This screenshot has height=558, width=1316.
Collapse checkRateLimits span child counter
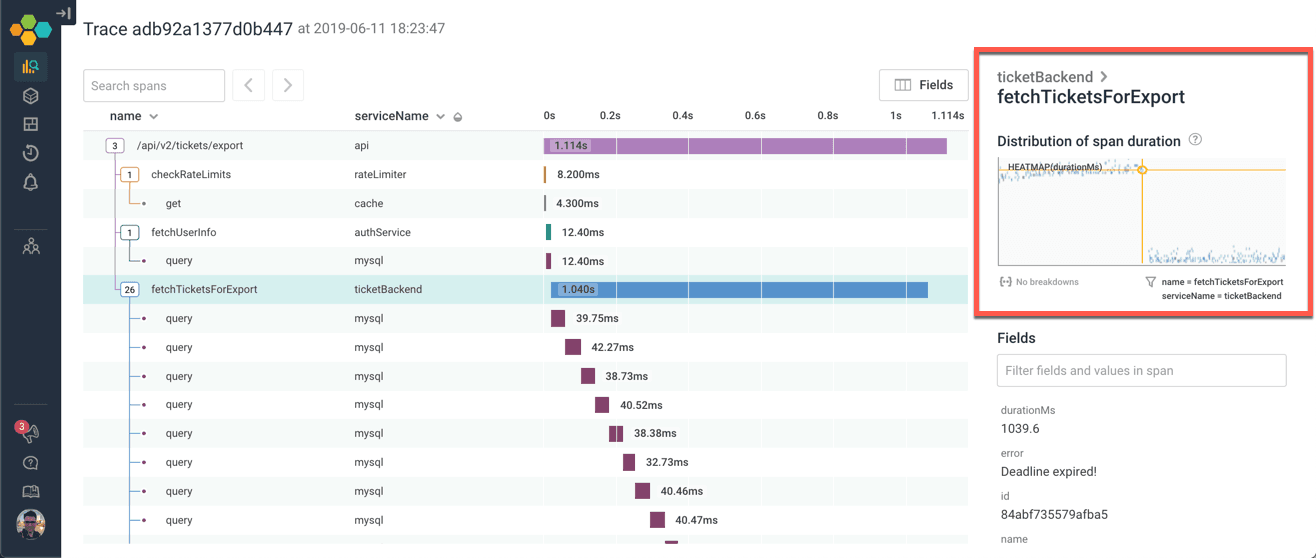pyautogui.click(x=129, y=175)
